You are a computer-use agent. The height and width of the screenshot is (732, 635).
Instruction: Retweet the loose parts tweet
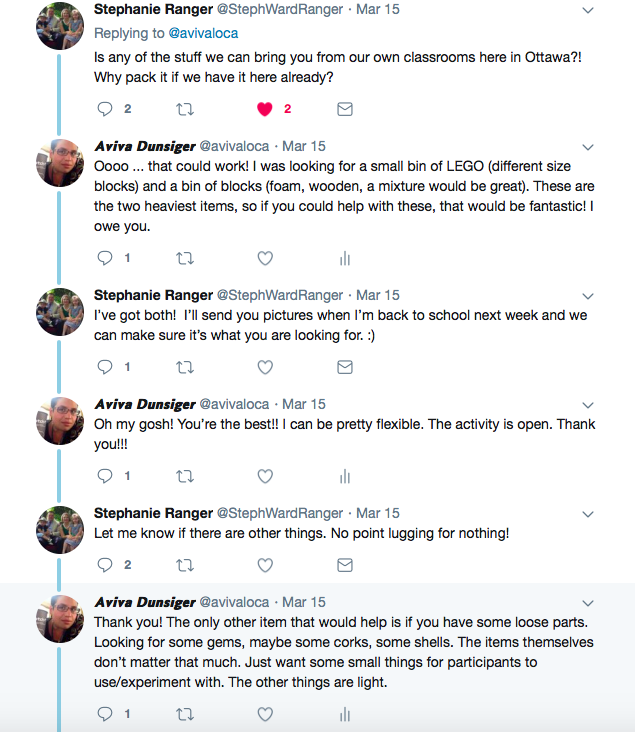click(185, 715)
